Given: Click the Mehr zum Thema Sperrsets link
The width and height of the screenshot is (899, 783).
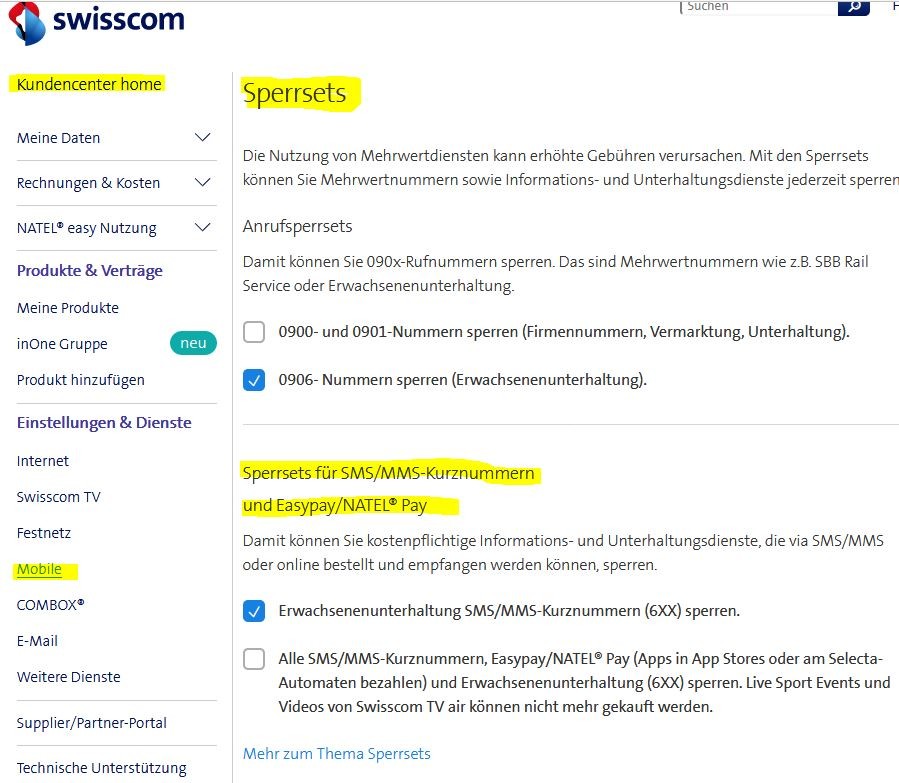Looking at the screenshot, I should click(x=335, y=753).
